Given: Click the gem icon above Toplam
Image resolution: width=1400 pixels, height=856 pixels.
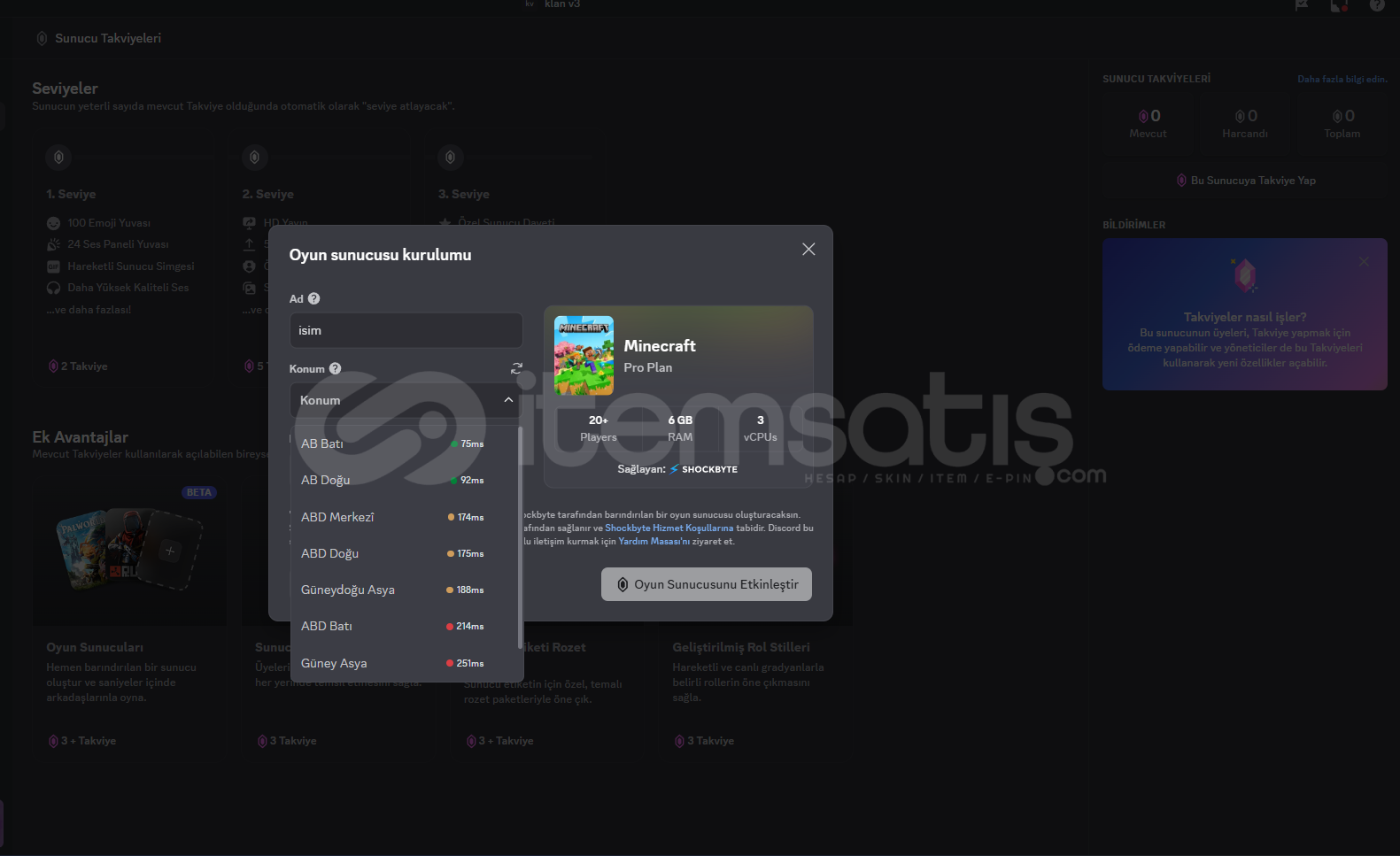Looking at the screenshot, I should coord(1337,116).
